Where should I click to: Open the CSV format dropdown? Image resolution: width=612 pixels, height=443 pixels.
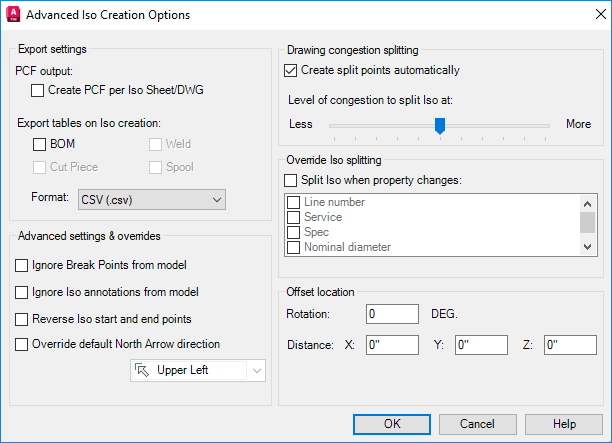(x=151, y=200)
